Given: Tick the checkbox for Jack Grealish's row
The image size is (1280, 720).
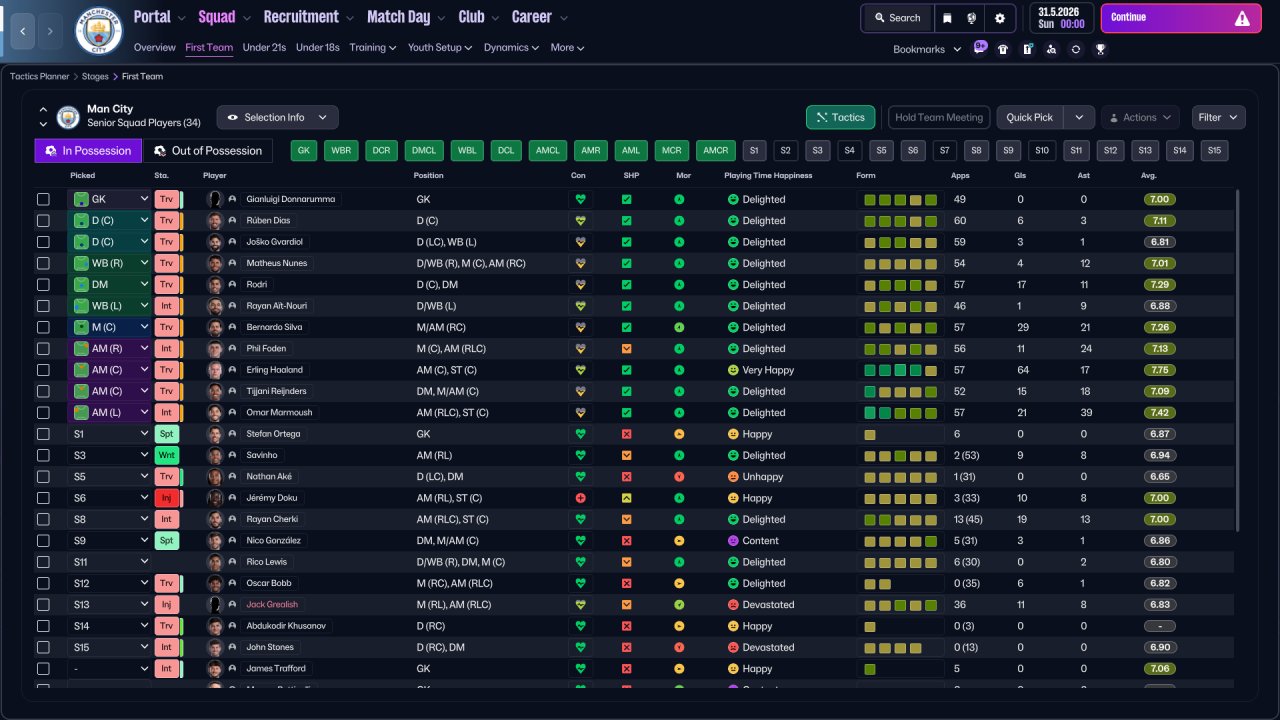Looking at the screenshot, I should pyautogui.click(x=43, y=605).
